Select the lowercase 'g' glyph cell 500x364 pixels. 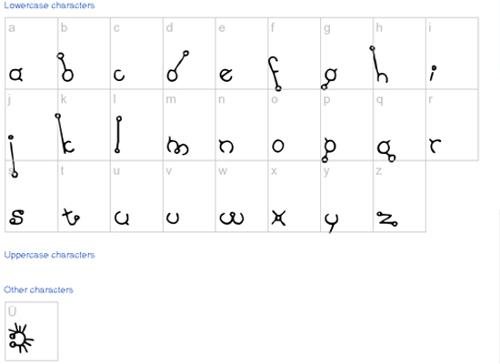347,53
